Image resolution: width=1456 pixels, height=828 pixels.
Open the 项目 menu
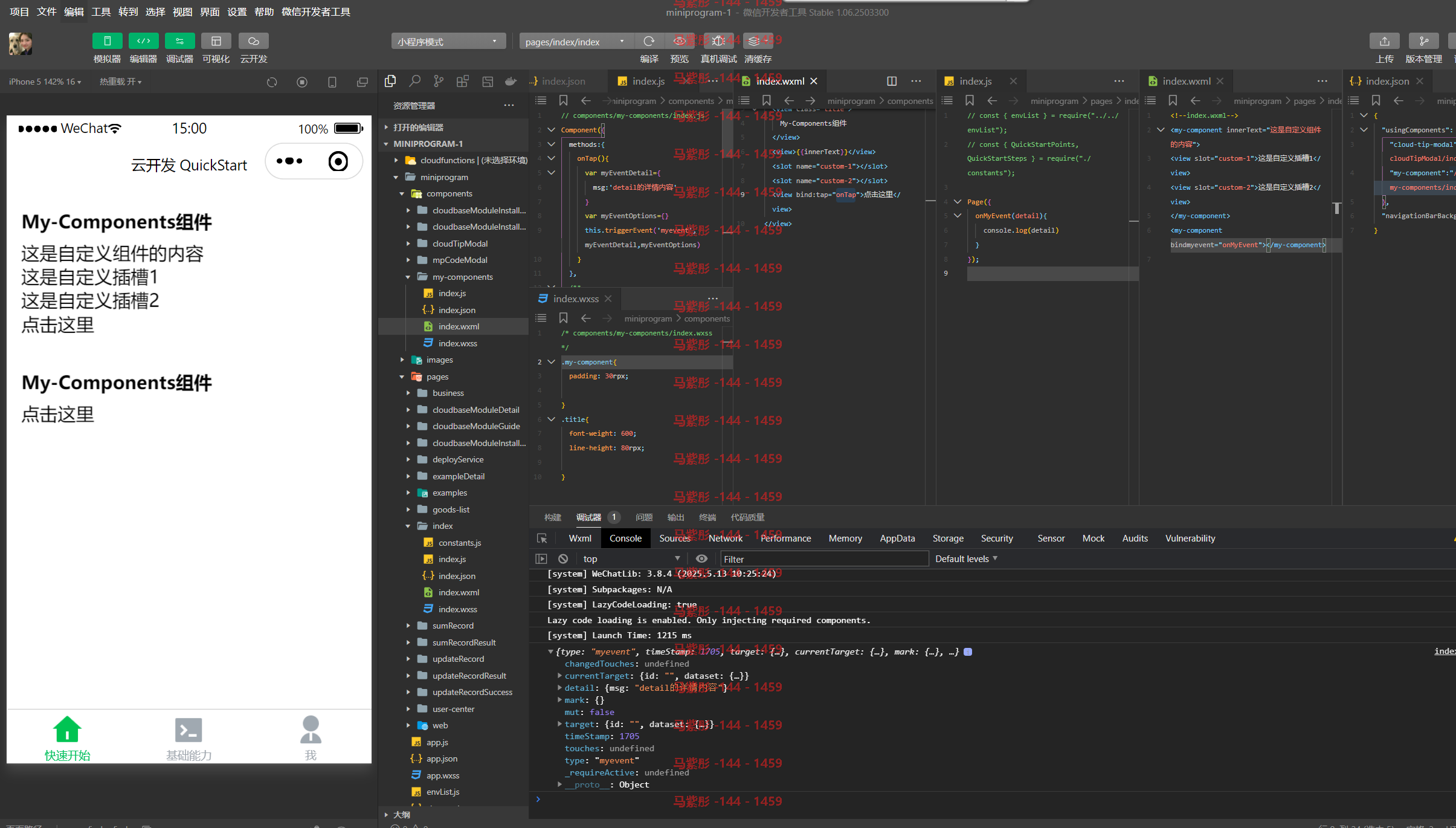19,11
